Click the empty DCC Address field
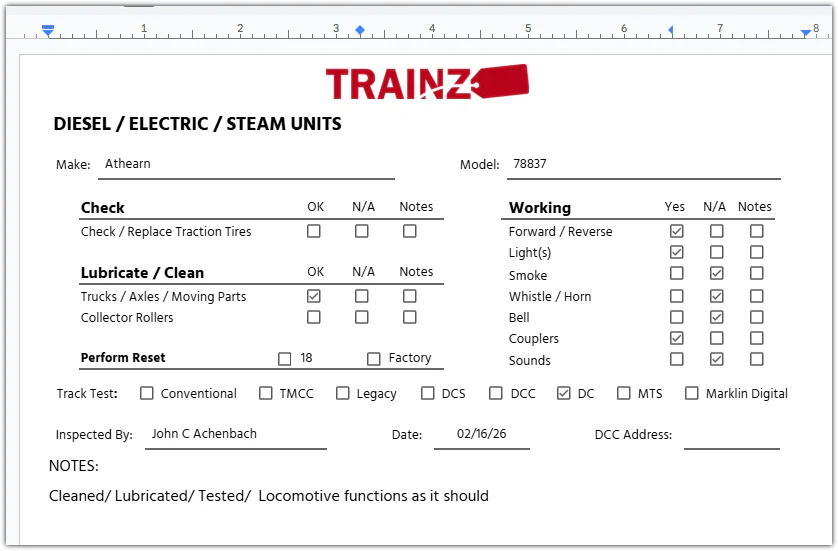This screenshot has width=838, height=551. pyautogui.click(x=732, y=436)
